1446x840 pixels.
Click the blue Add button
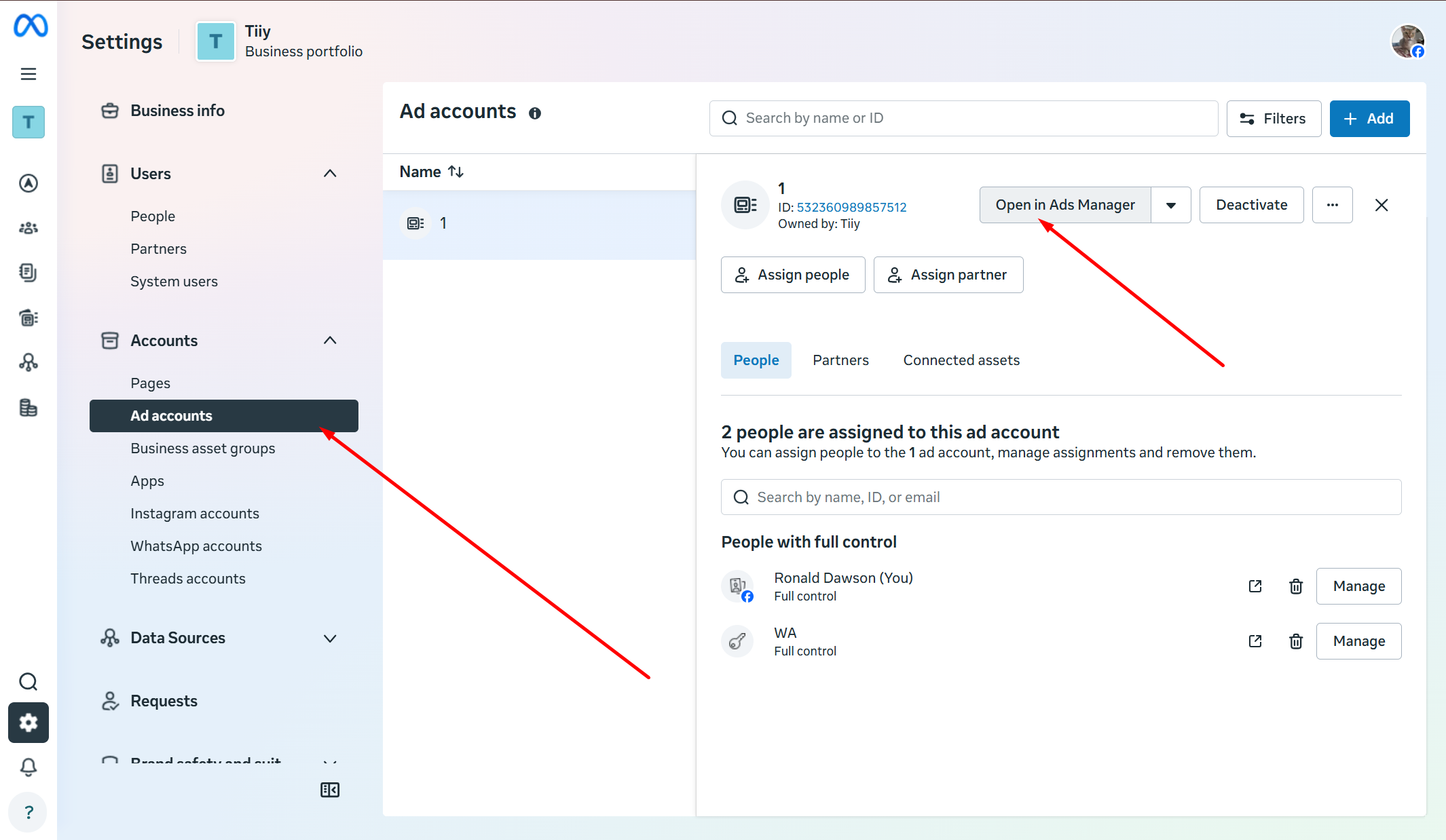click(1369, 119)
